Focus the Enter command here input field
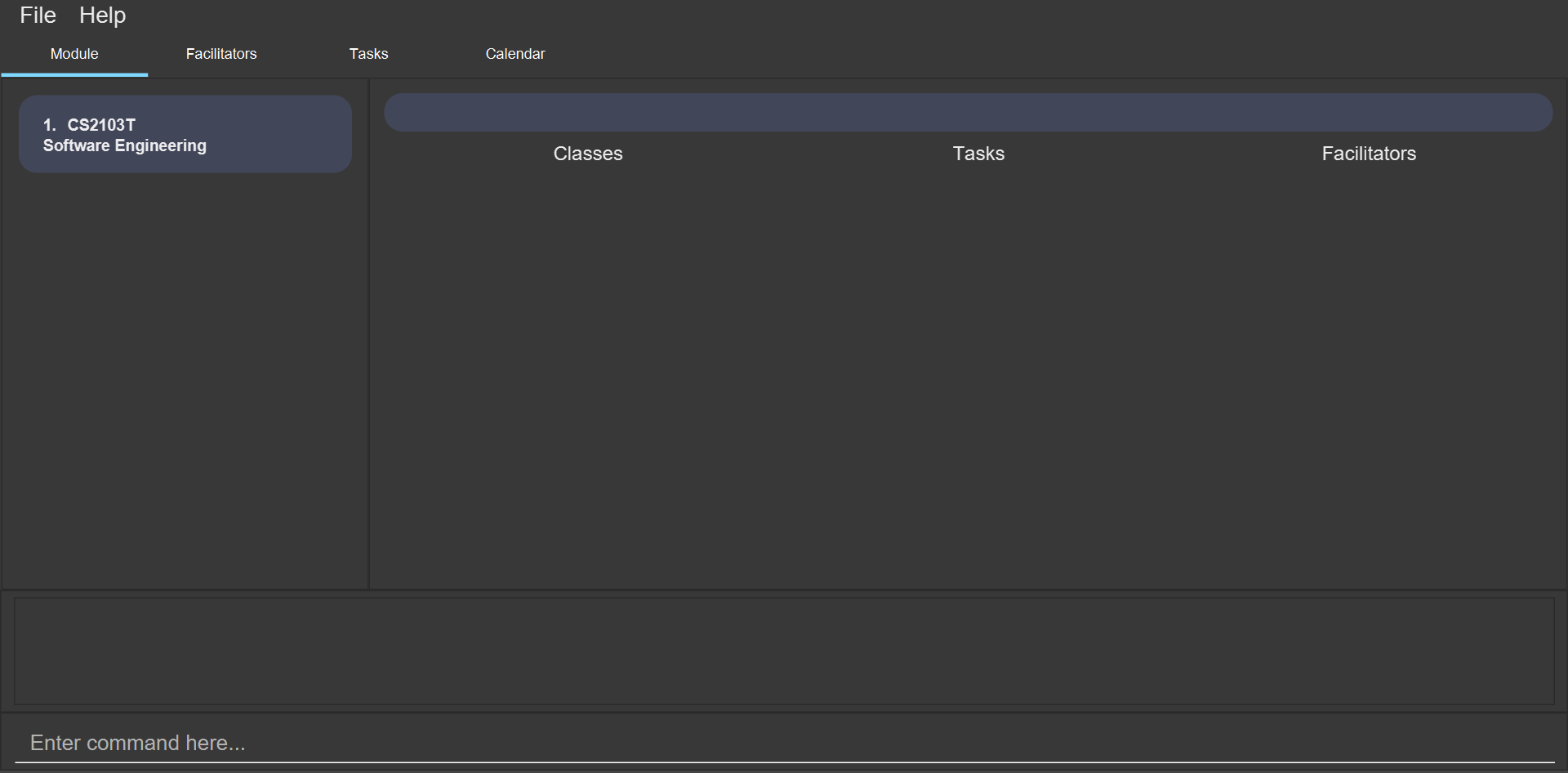 pos(784,743)
